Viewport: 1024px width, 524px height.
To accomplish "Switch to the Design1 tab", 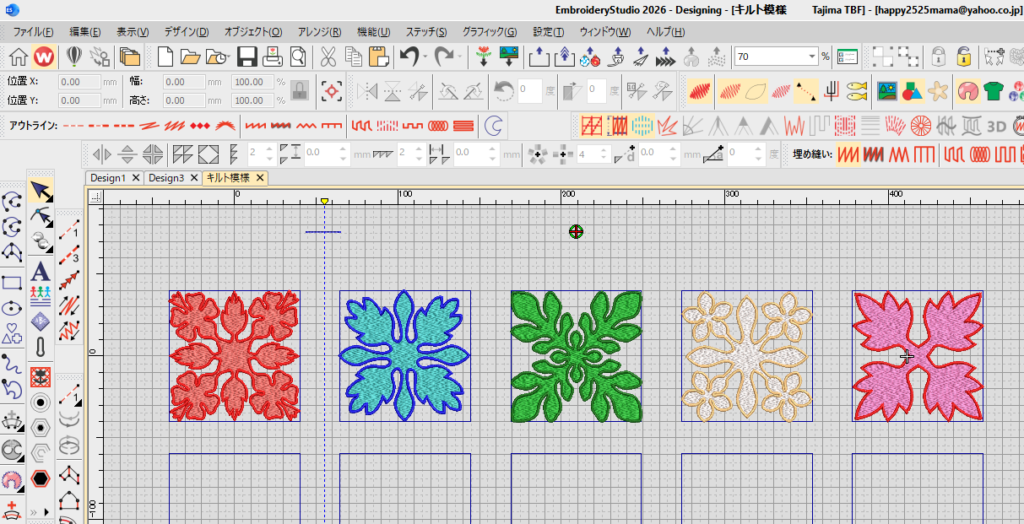I will click(x=108, y=178).
